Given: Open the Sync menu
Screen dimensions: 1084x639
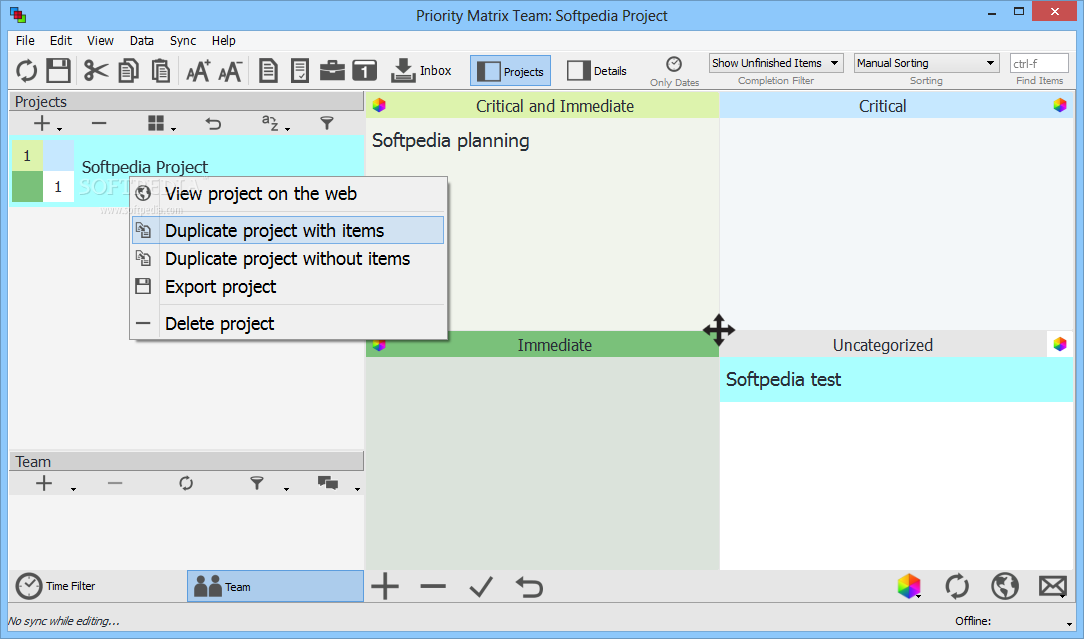Looking at the screenshot, I should click(x=183, y=41).
